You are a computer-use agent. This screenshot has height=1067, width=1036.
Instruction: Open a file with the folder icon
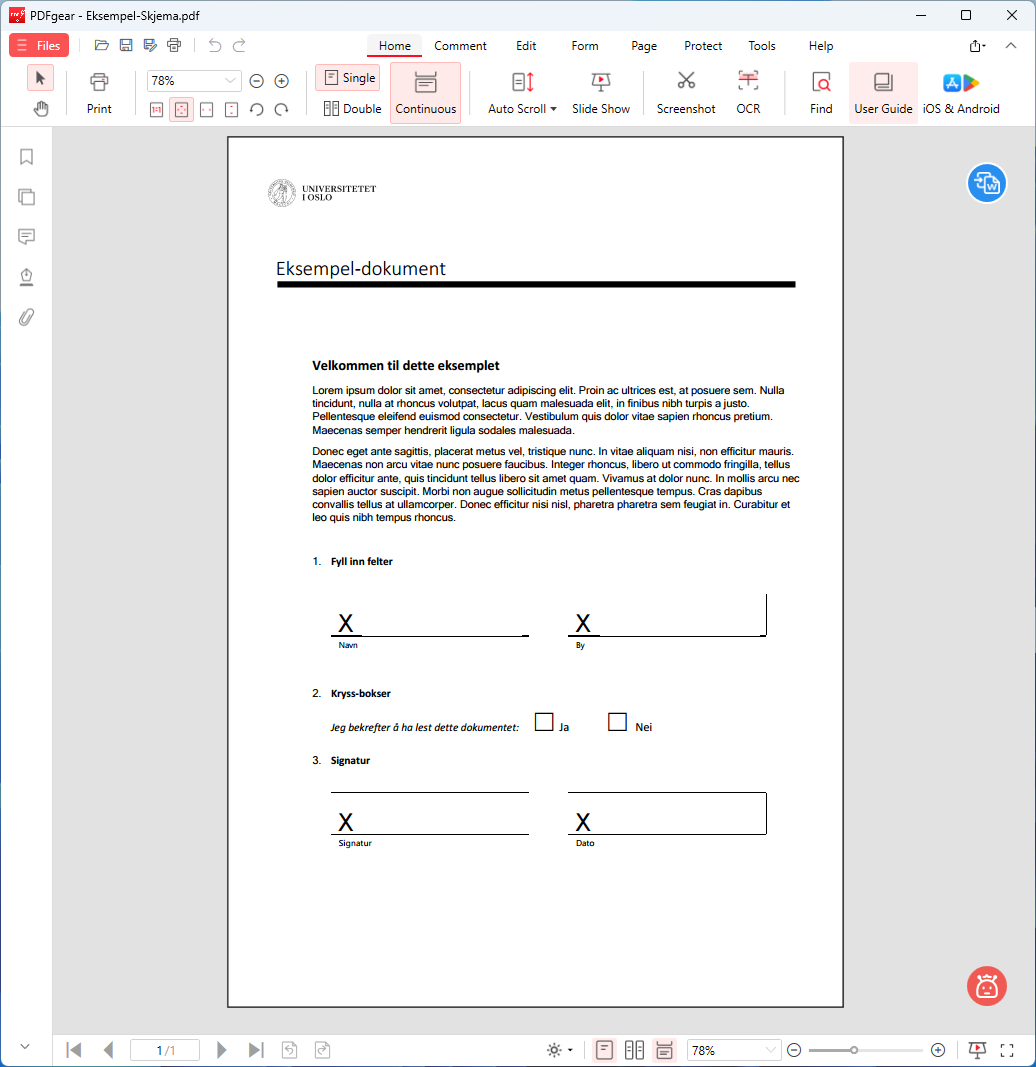[101, 46]
